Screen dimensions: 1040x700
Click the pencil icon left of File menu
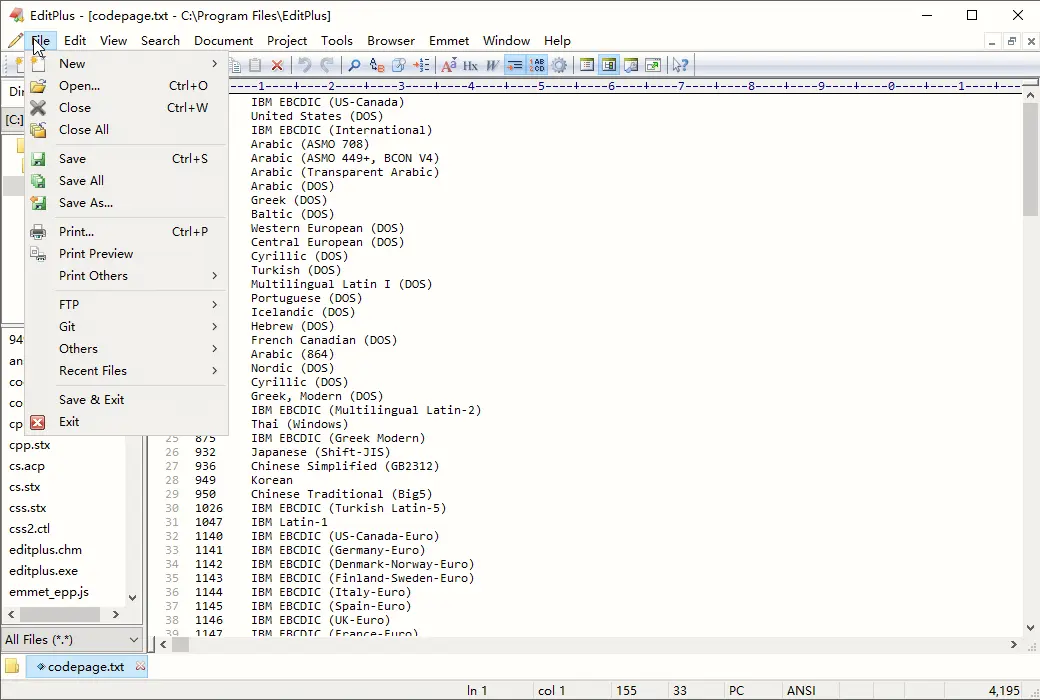[15, 40]
